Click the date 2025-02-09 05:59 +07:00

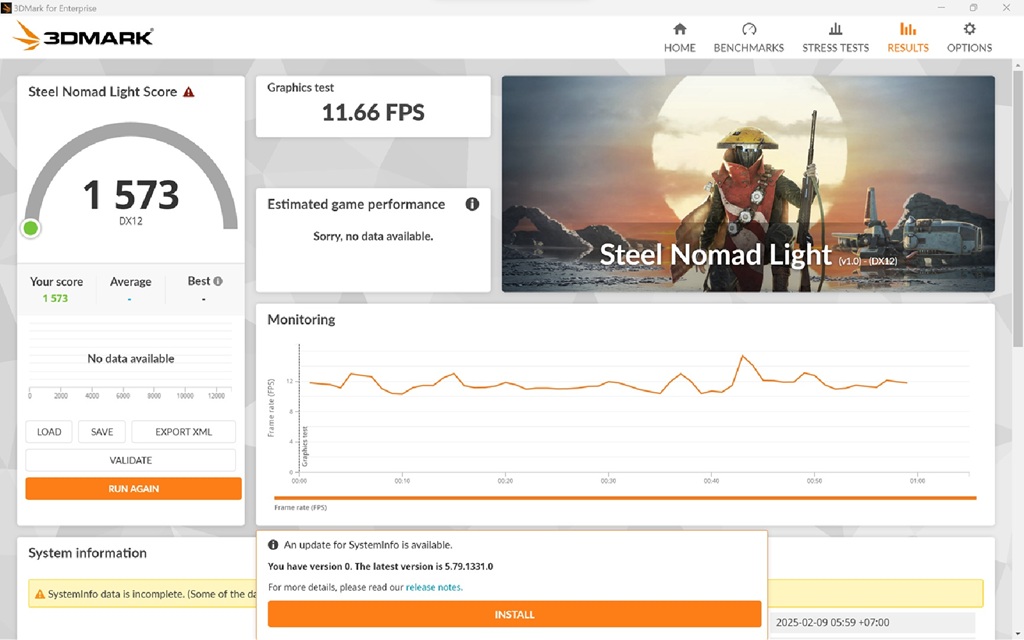click(832, 622)
